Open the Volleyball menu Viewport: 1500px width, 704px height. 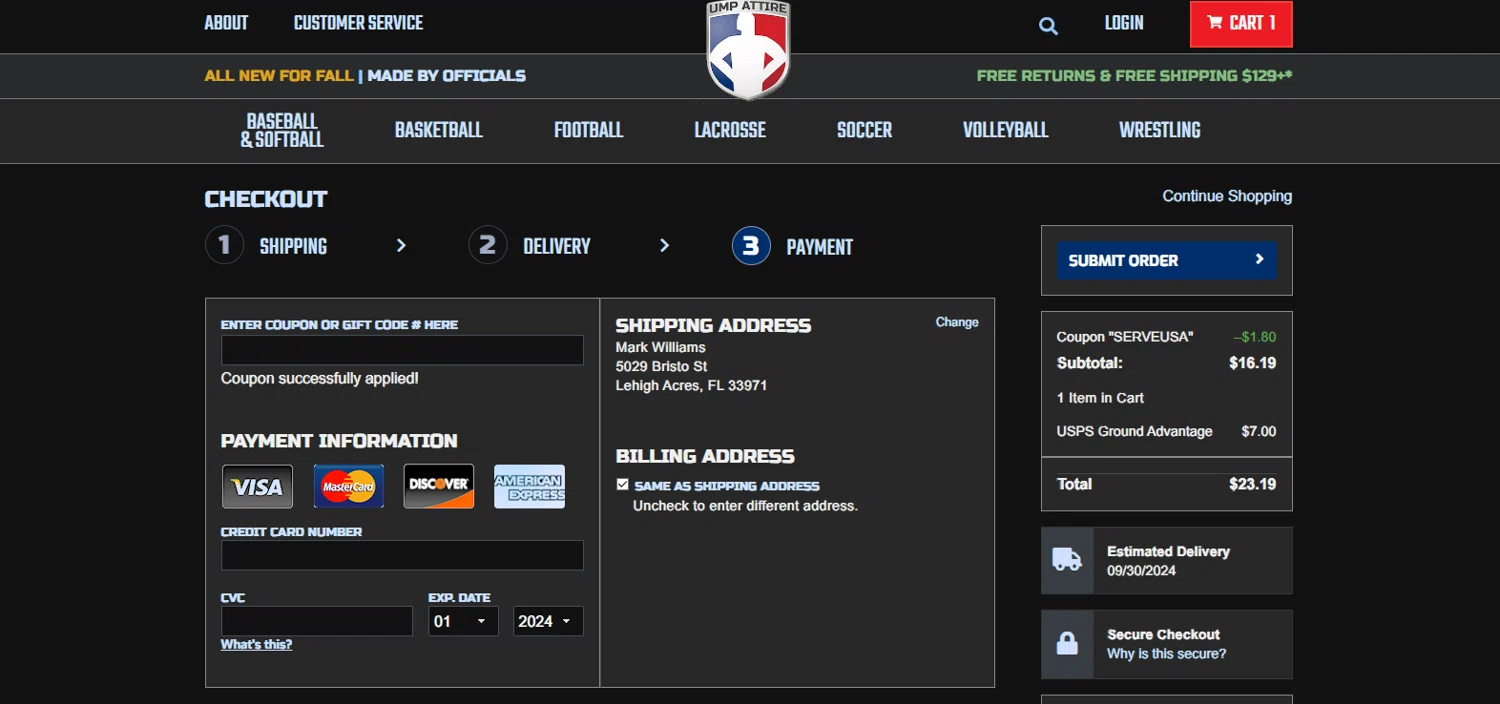coord(1005,130)
